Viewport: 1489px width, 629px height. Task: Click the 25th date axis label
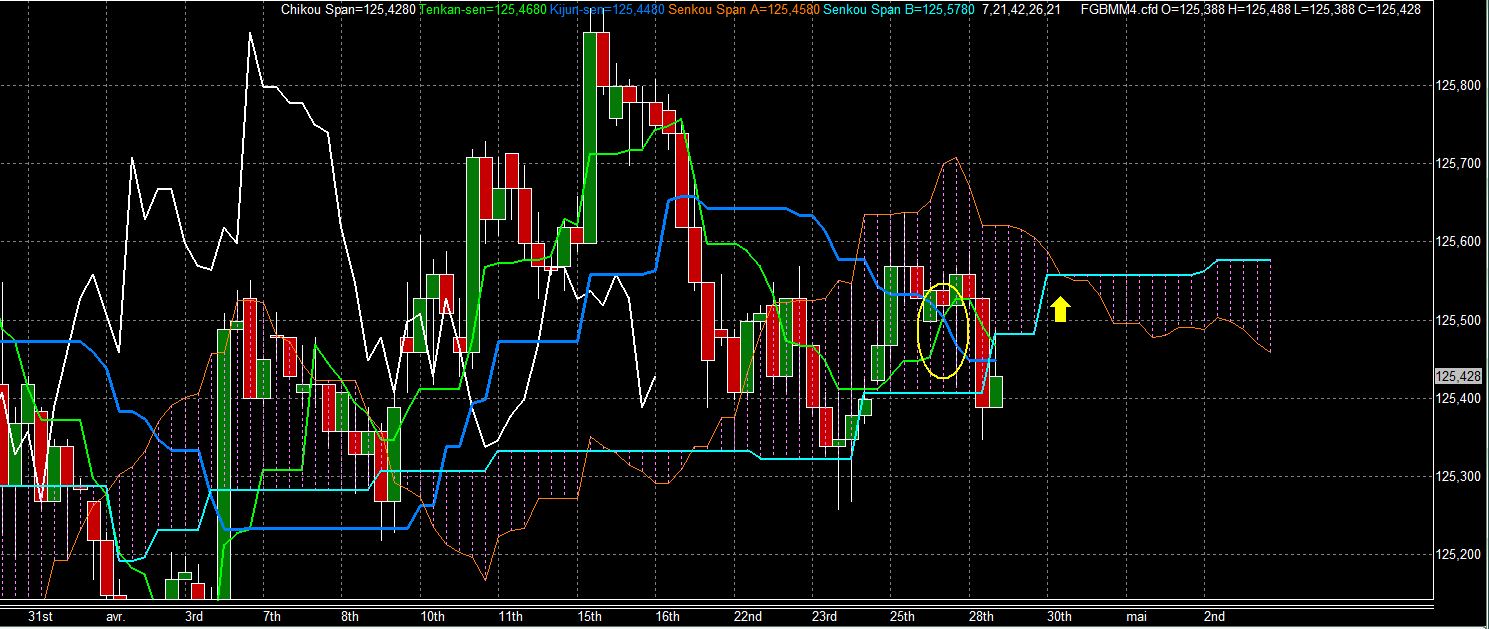pyautogui.click(x=902, y=616)
